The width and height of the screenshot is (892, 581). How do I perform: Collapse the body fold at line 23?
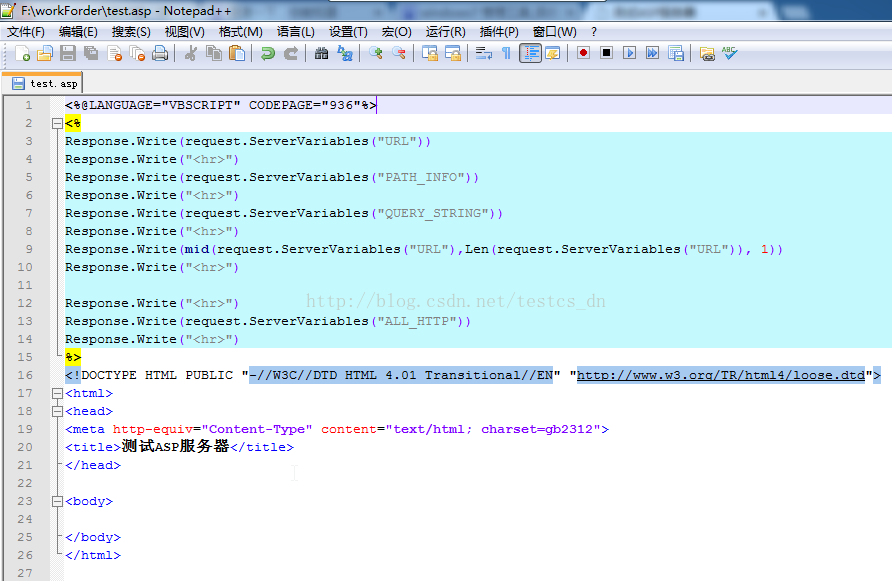(x=57, y=501)
